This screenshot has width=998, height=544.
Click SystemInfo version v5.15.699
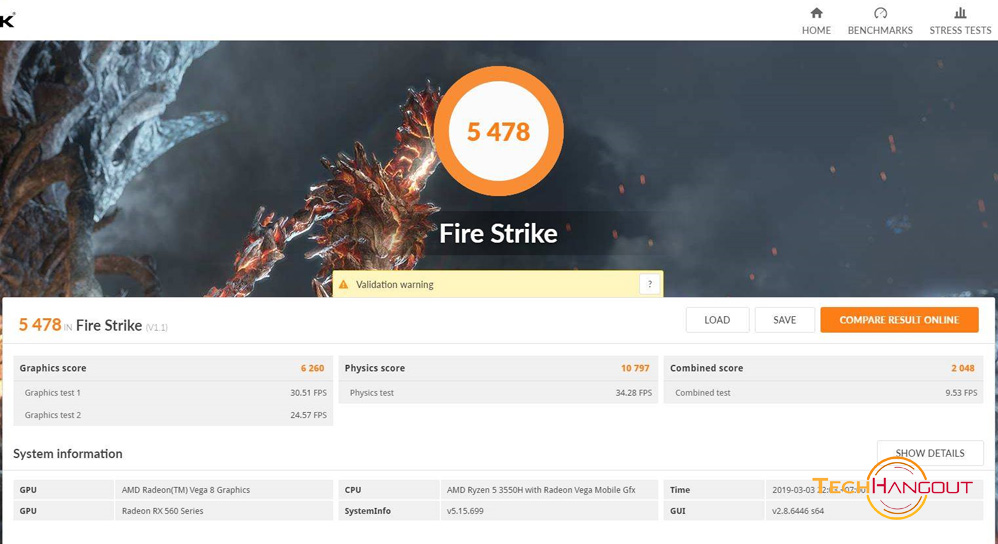click(465, 511)
